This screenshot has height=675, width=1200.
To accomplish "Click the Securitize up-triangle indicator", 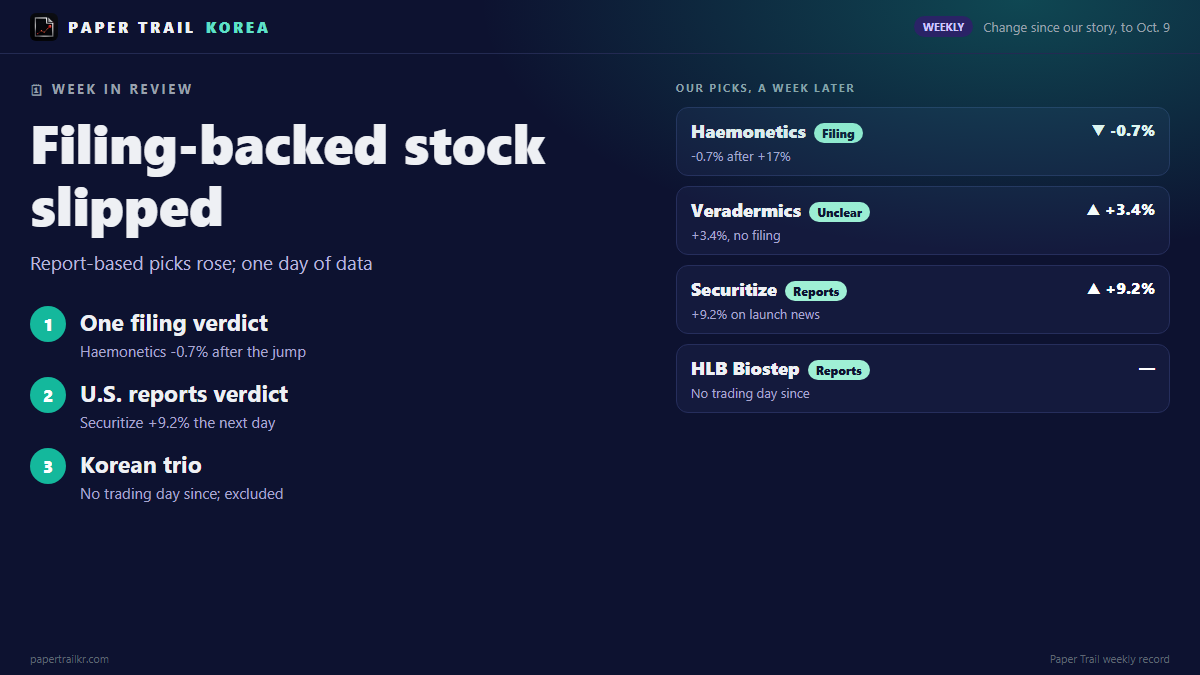I will pos(1093,289).
